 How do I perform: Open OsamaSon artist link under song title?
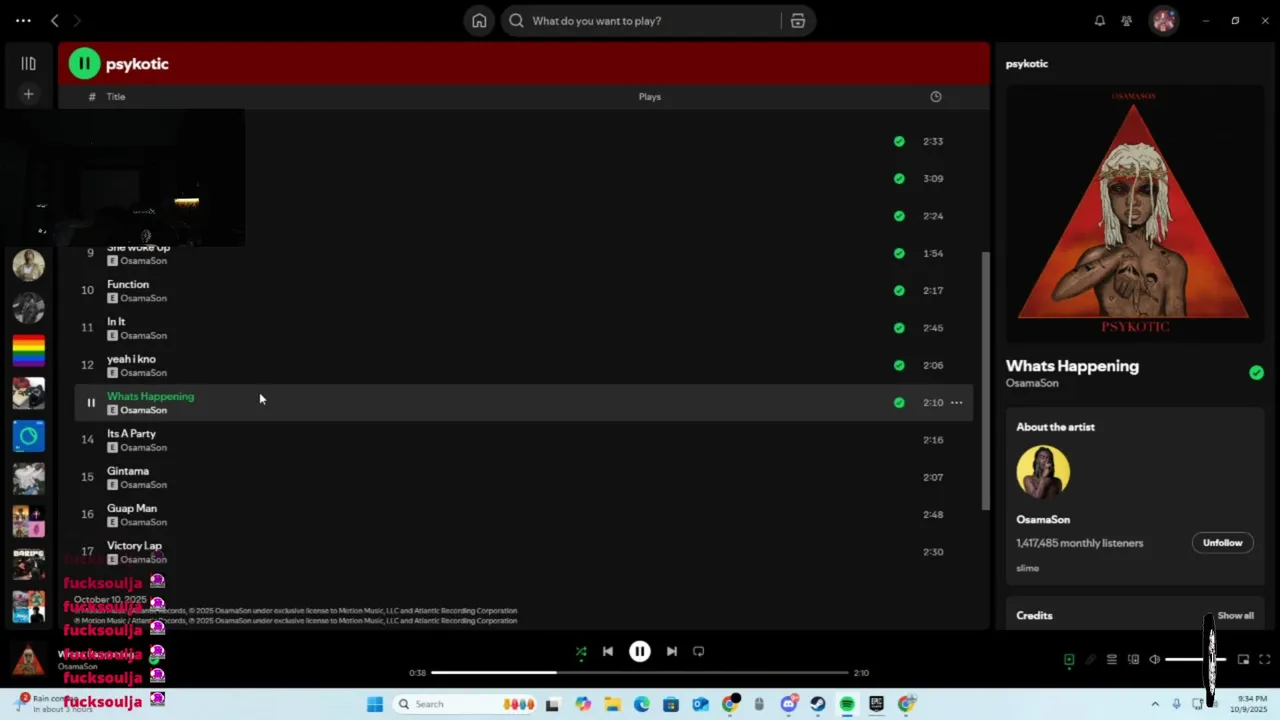click(x=1032, y=383)
